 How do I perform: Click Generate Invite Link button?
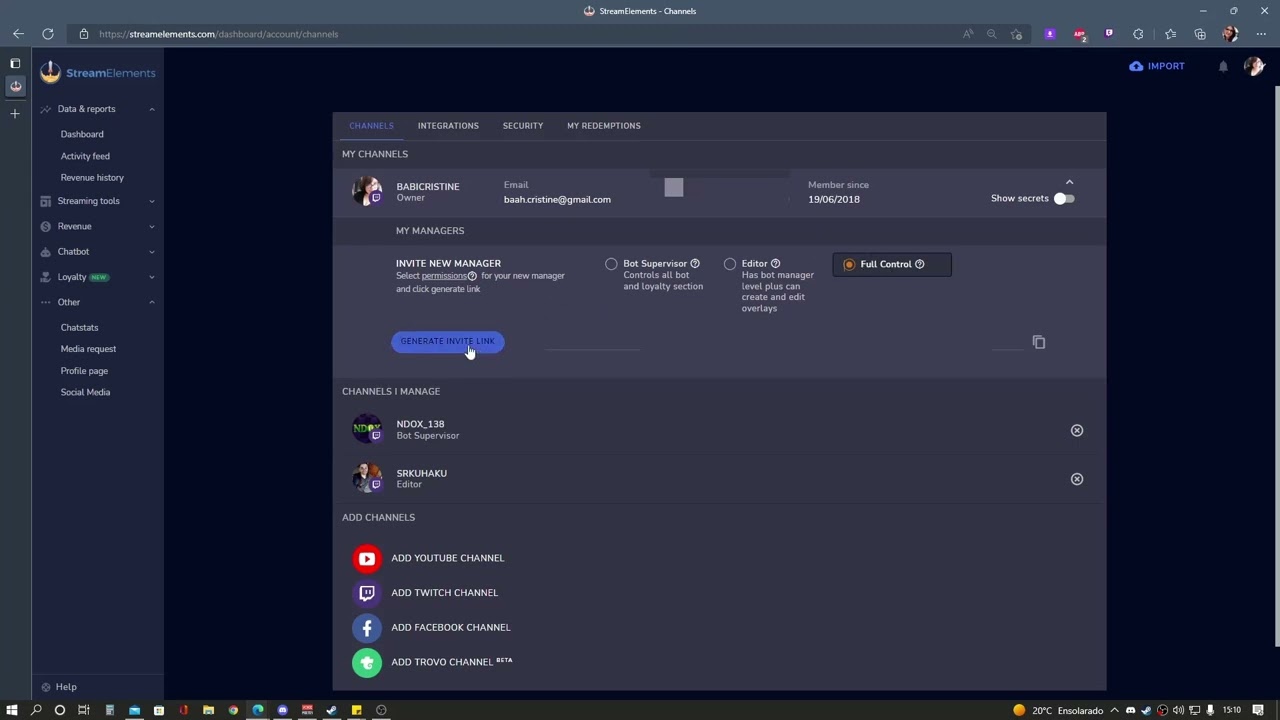coord(448,341)
